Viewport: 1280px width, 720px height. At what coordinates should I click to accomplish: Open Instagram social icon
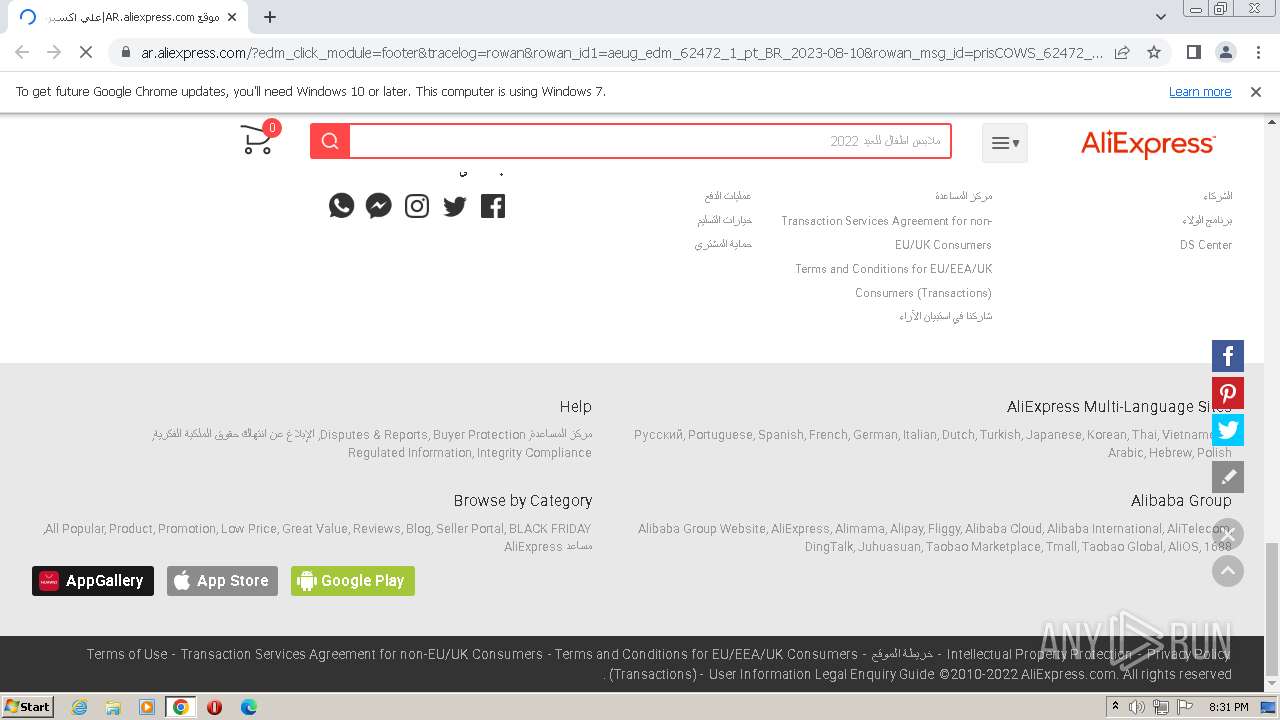click(x=417, y=206)
